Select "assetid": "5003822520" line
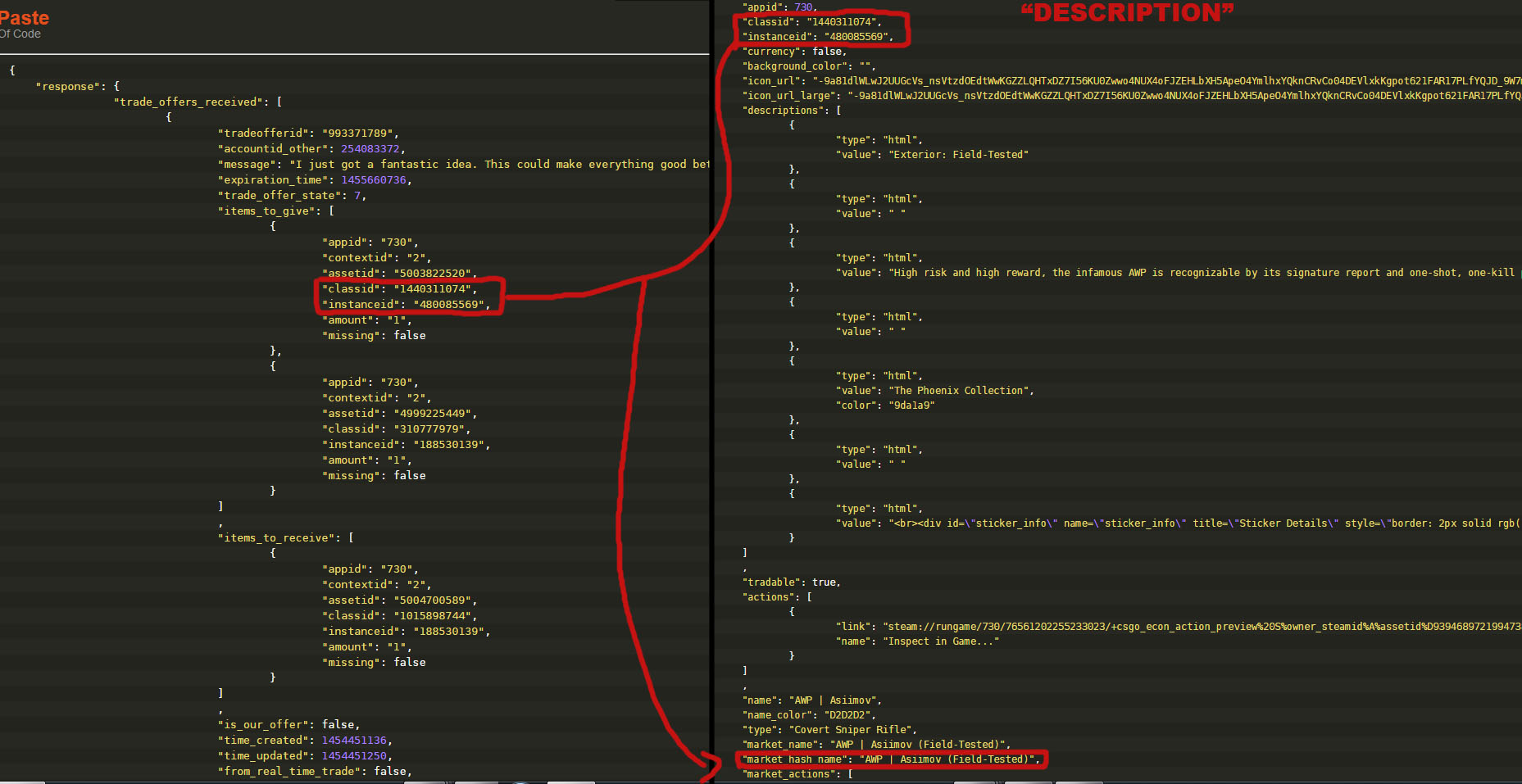The height and width of the screenshot is (784, 1522). click(x=399, y=273)
